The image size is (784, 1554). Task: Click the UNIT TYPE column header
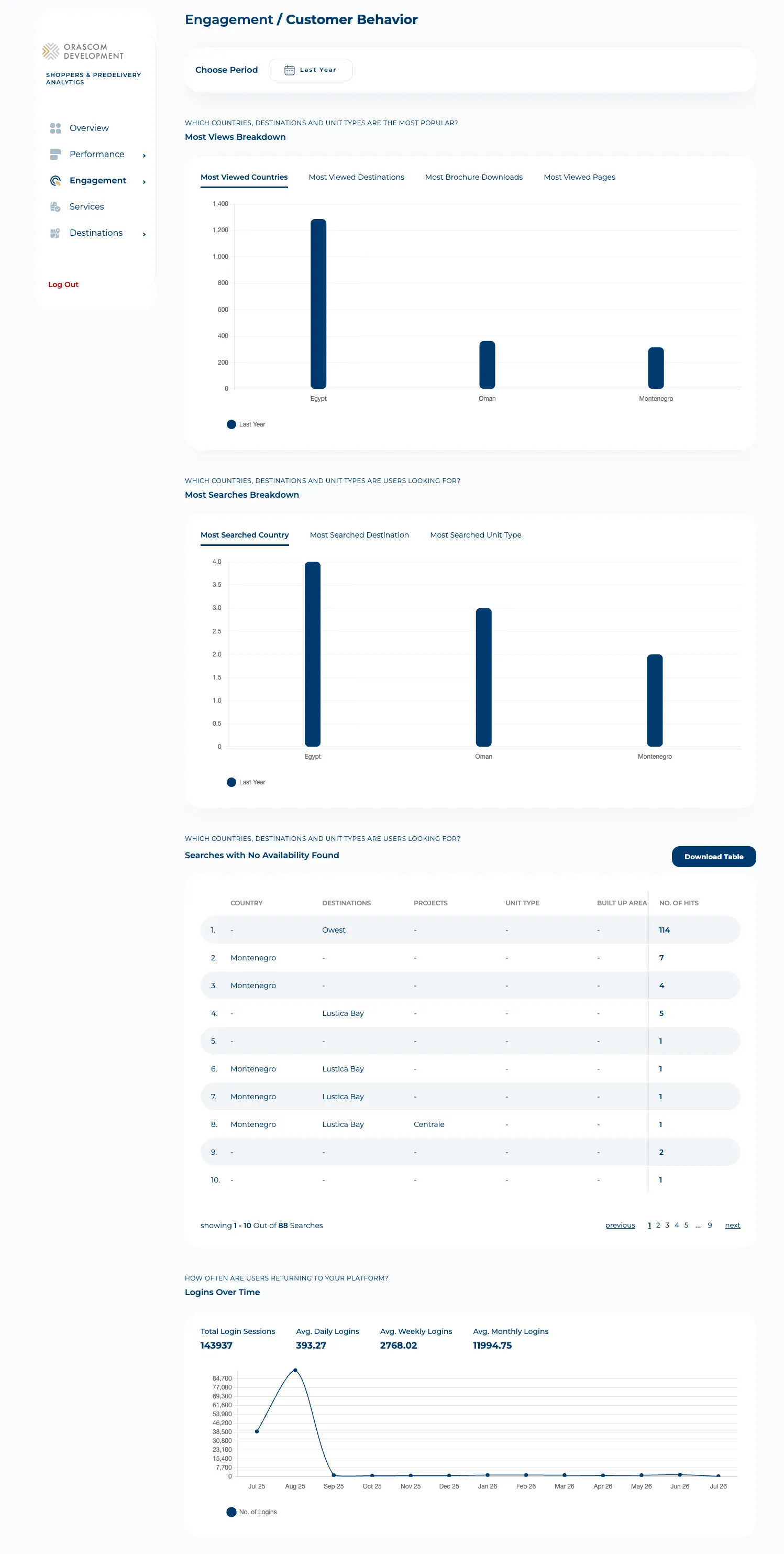(523, 903)
